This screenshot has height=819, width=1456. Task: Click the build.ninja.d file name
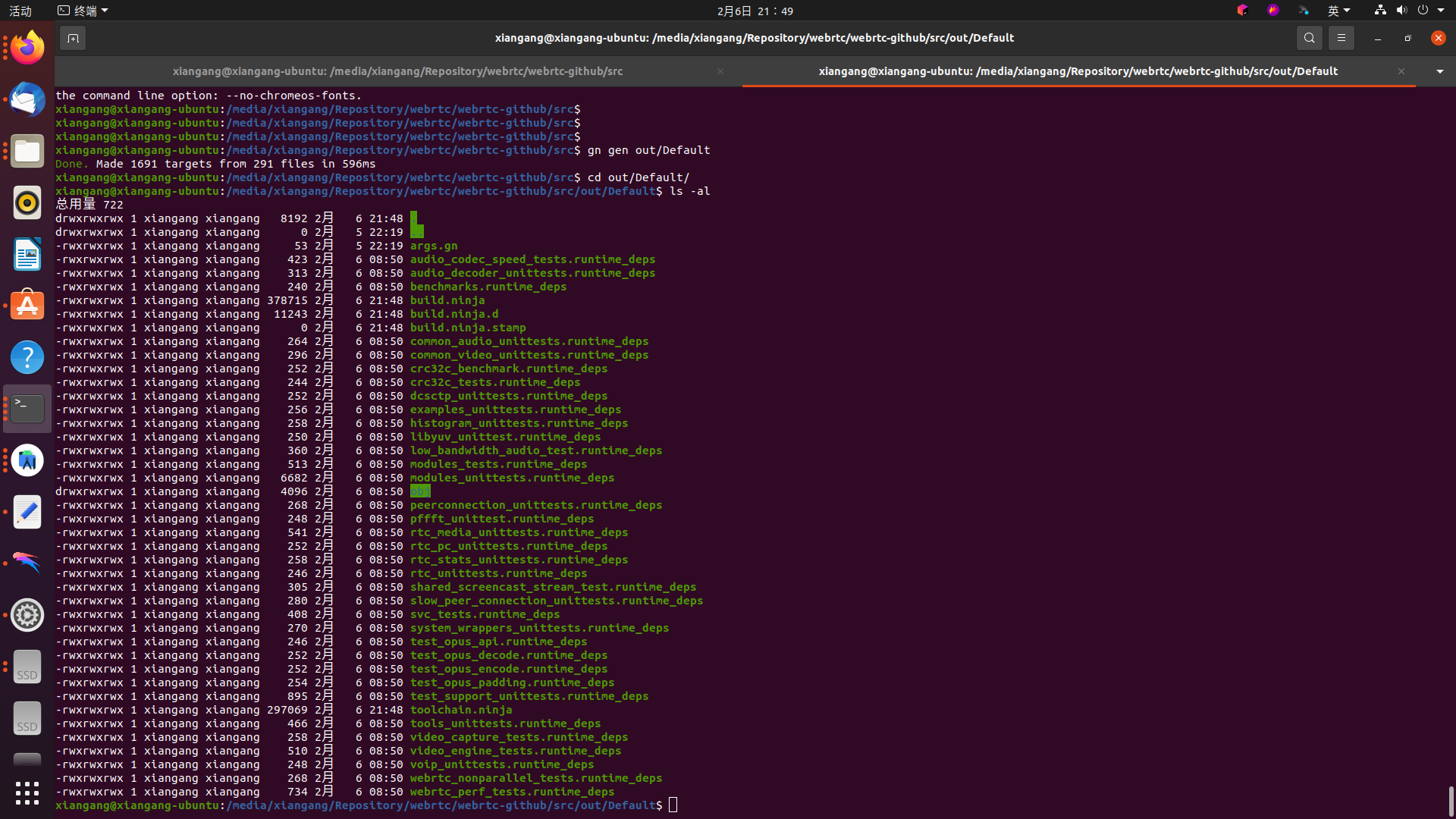(454, 314)
